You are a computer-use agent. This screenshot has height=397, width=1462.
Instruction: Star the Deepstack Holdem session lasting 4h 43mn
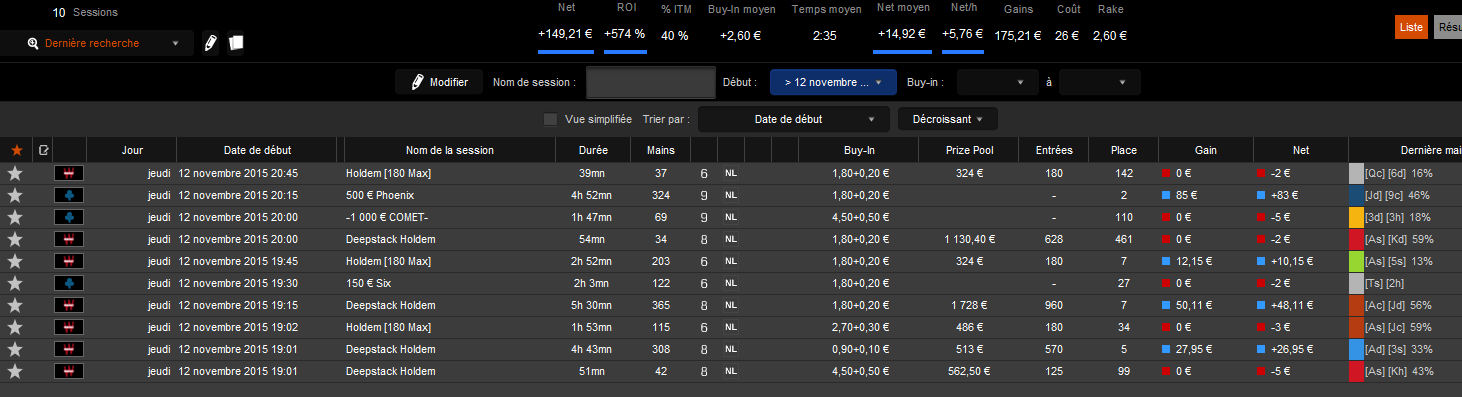[x=15, y=349]
